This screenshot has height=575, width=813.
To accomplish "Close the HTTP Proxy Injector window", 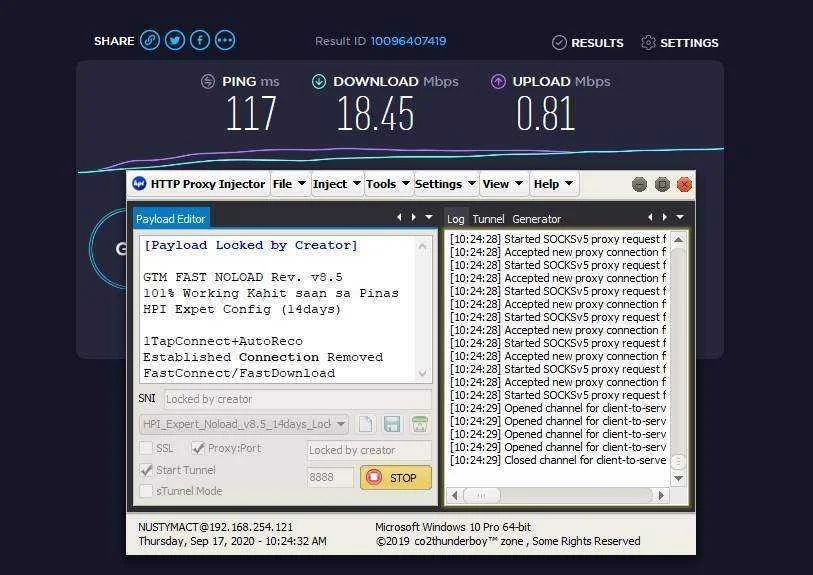I will point(684,185).
